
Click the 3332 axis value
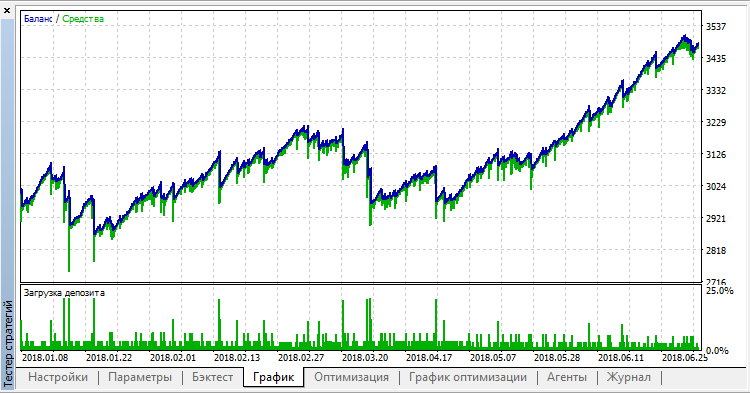[716, 91]
